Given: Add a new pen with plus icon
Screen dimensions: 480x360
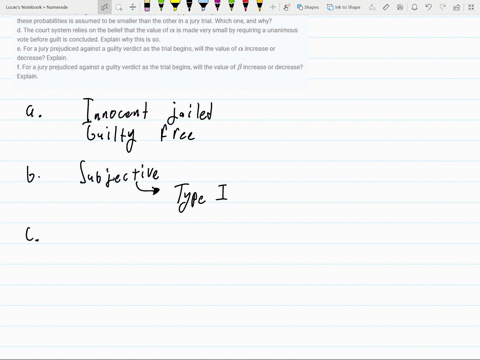Looking at the screenshot, I should pyautogui.click(x=273, y=7).
